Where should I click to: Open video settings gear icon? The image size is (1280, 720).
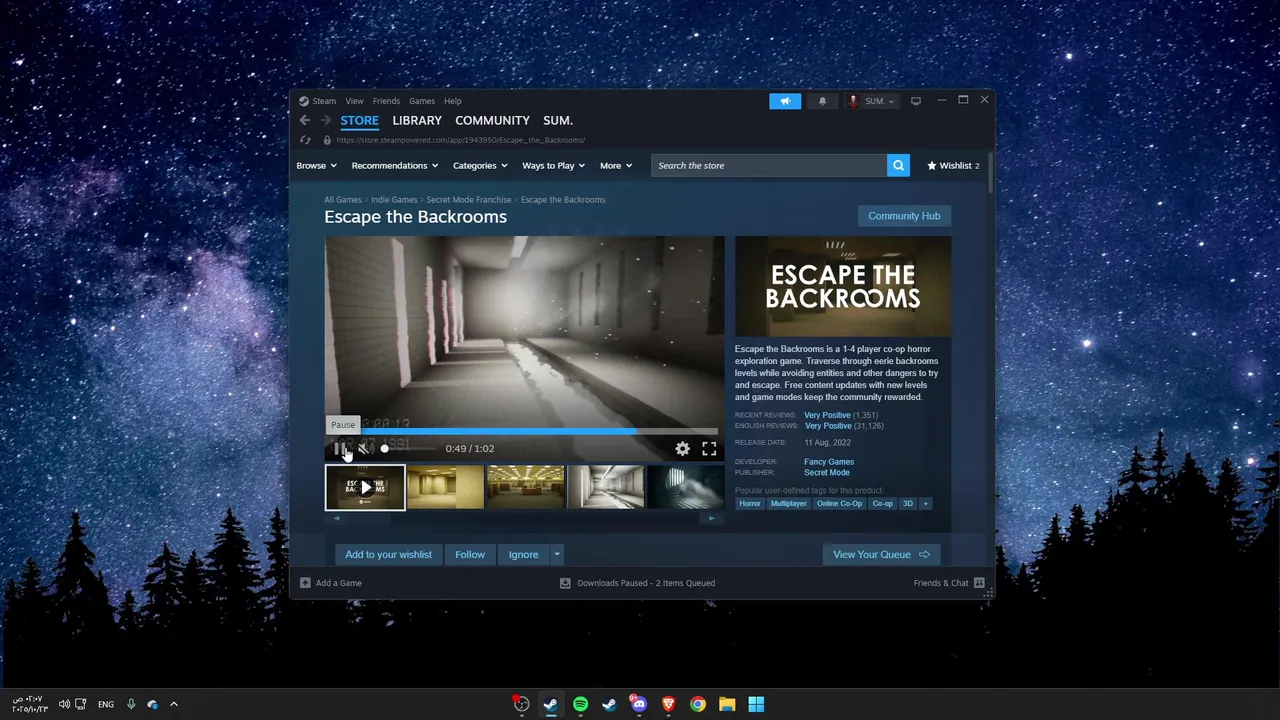click(x=682, y=449)
